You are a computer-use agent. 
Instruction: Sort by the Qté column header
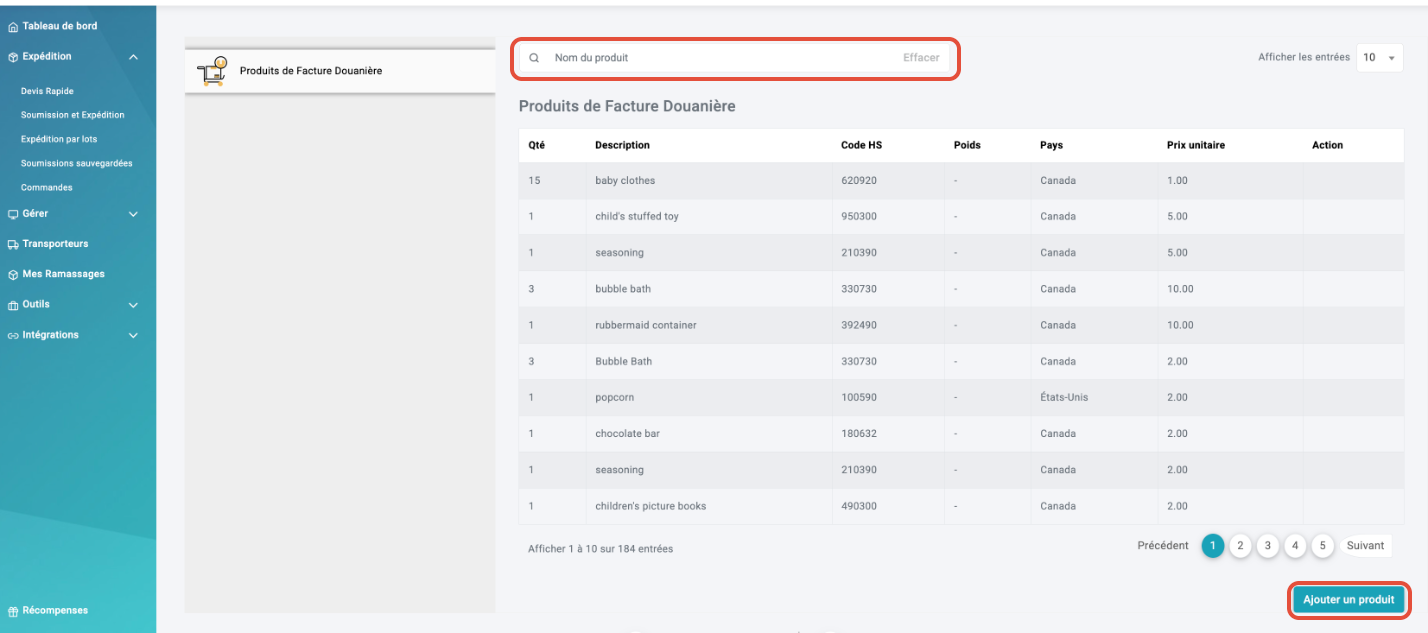click(x=536, y=145)
